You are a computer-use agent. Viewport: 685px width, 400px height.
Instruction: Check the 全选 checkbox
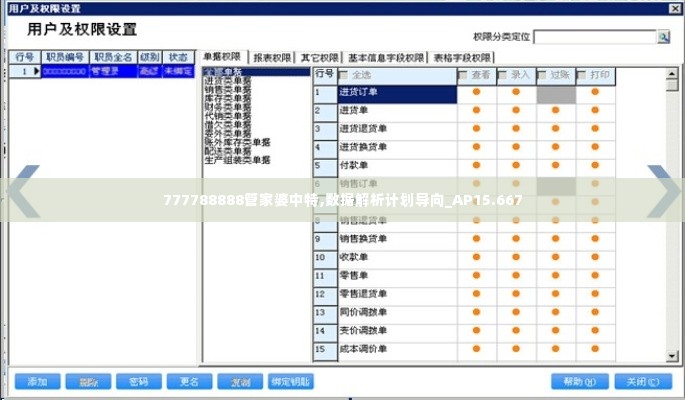344,75
